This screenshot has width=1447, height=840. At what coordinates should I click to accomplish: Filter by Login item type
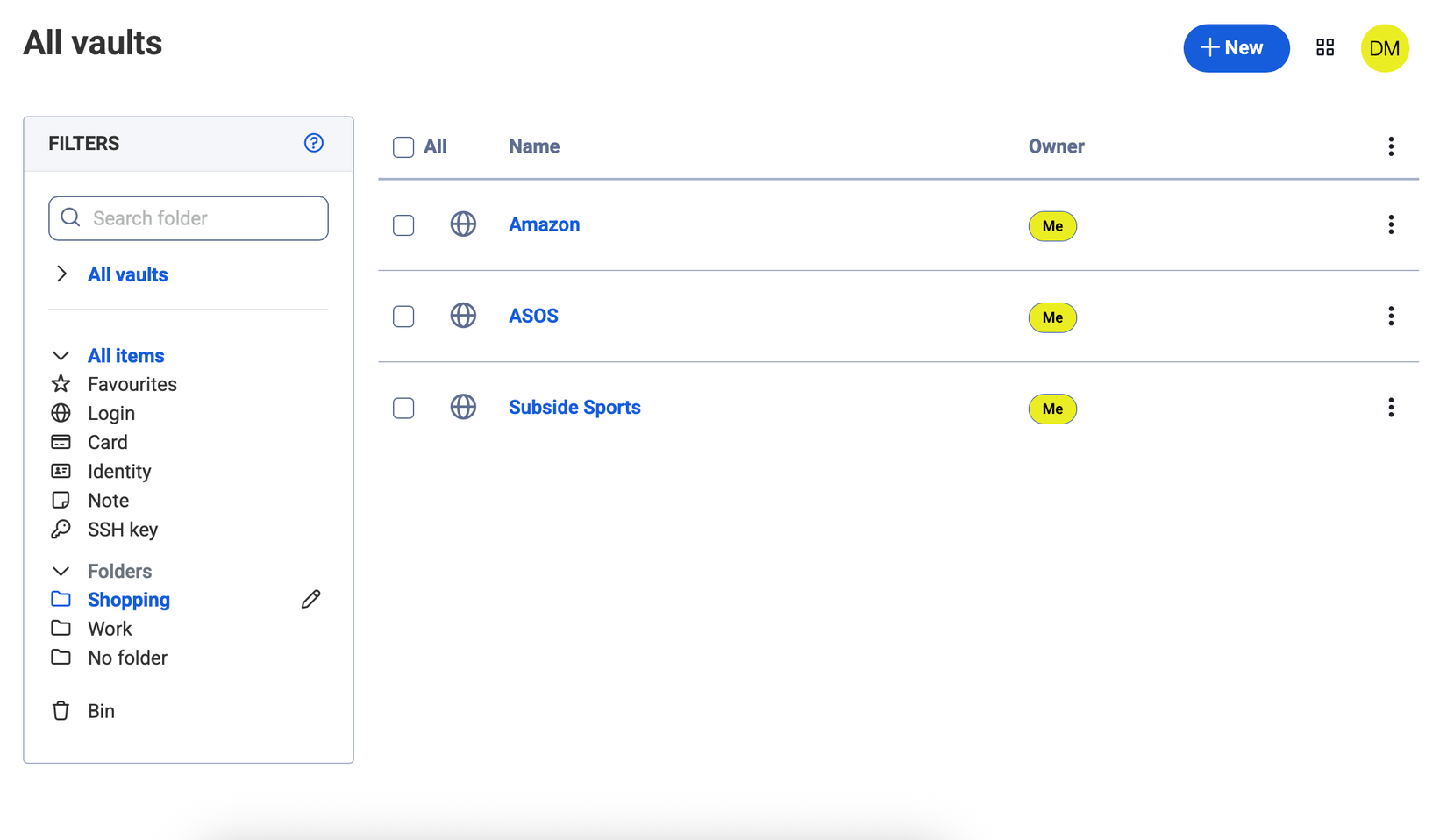tap(110, 413)
